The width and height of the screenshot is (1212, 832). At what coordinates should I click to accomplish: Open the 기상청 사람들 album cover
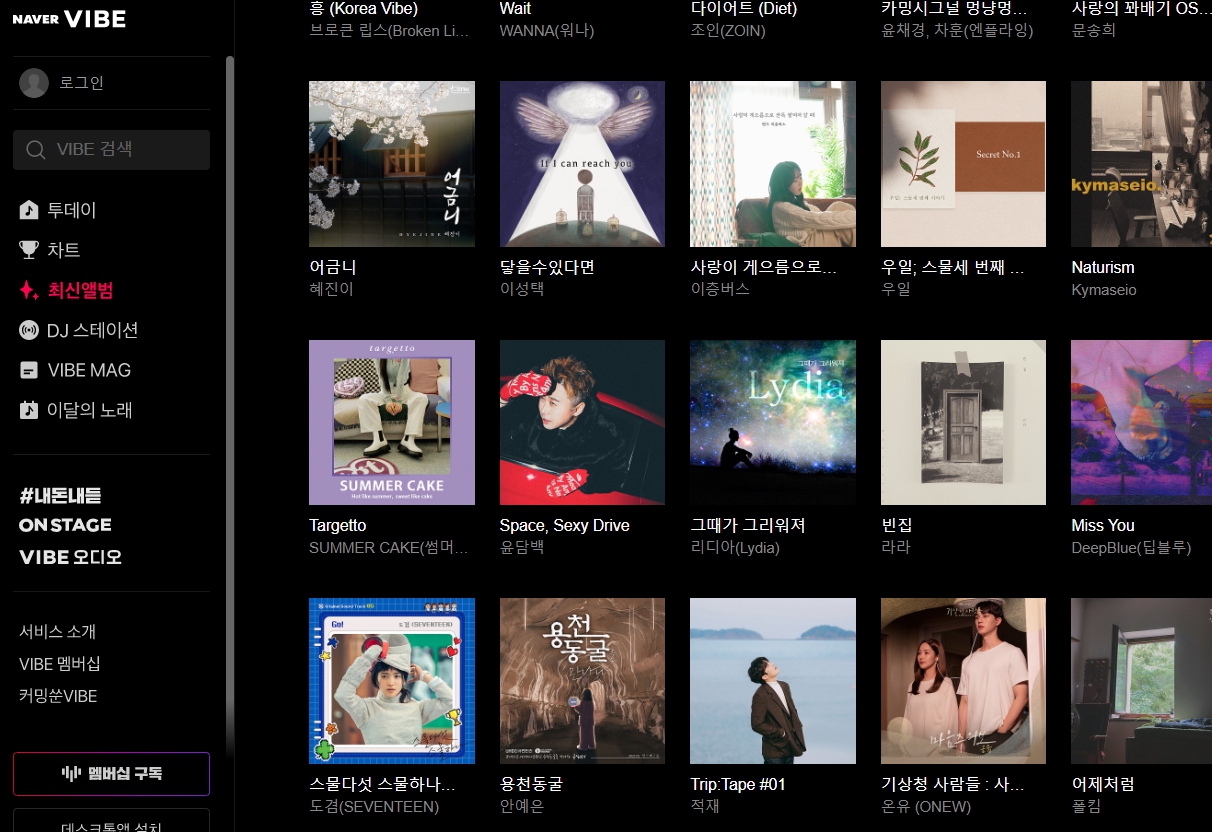point(963,681)
